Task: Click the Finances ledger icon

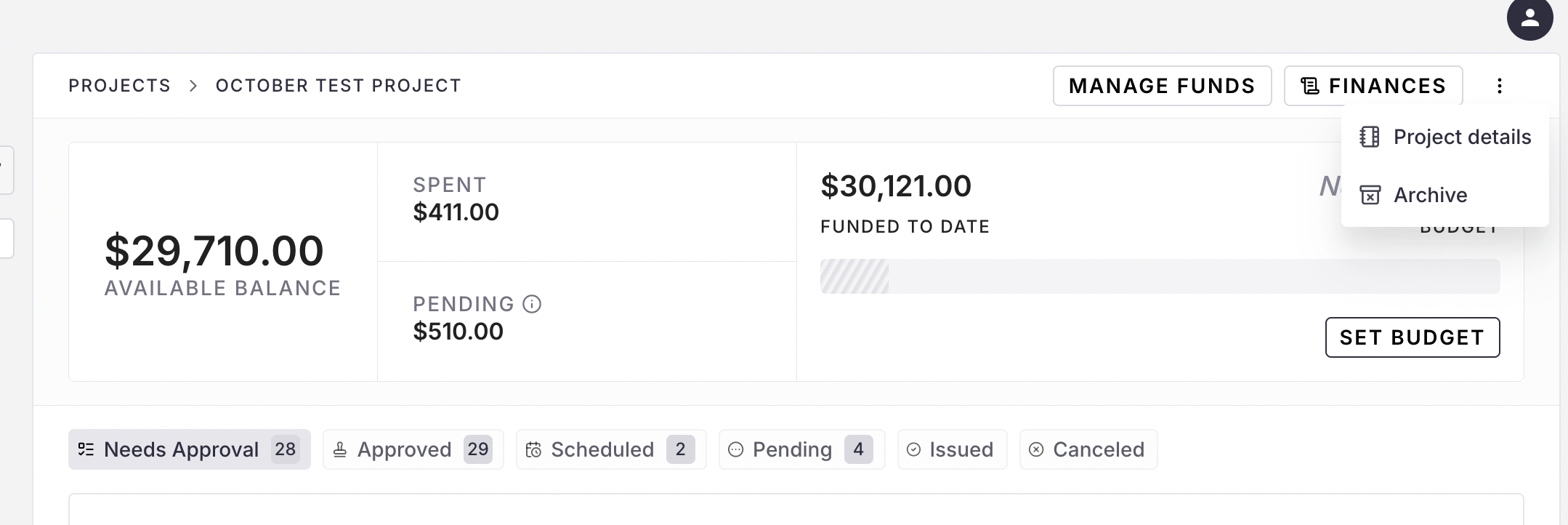Action: coord(1310,86)
